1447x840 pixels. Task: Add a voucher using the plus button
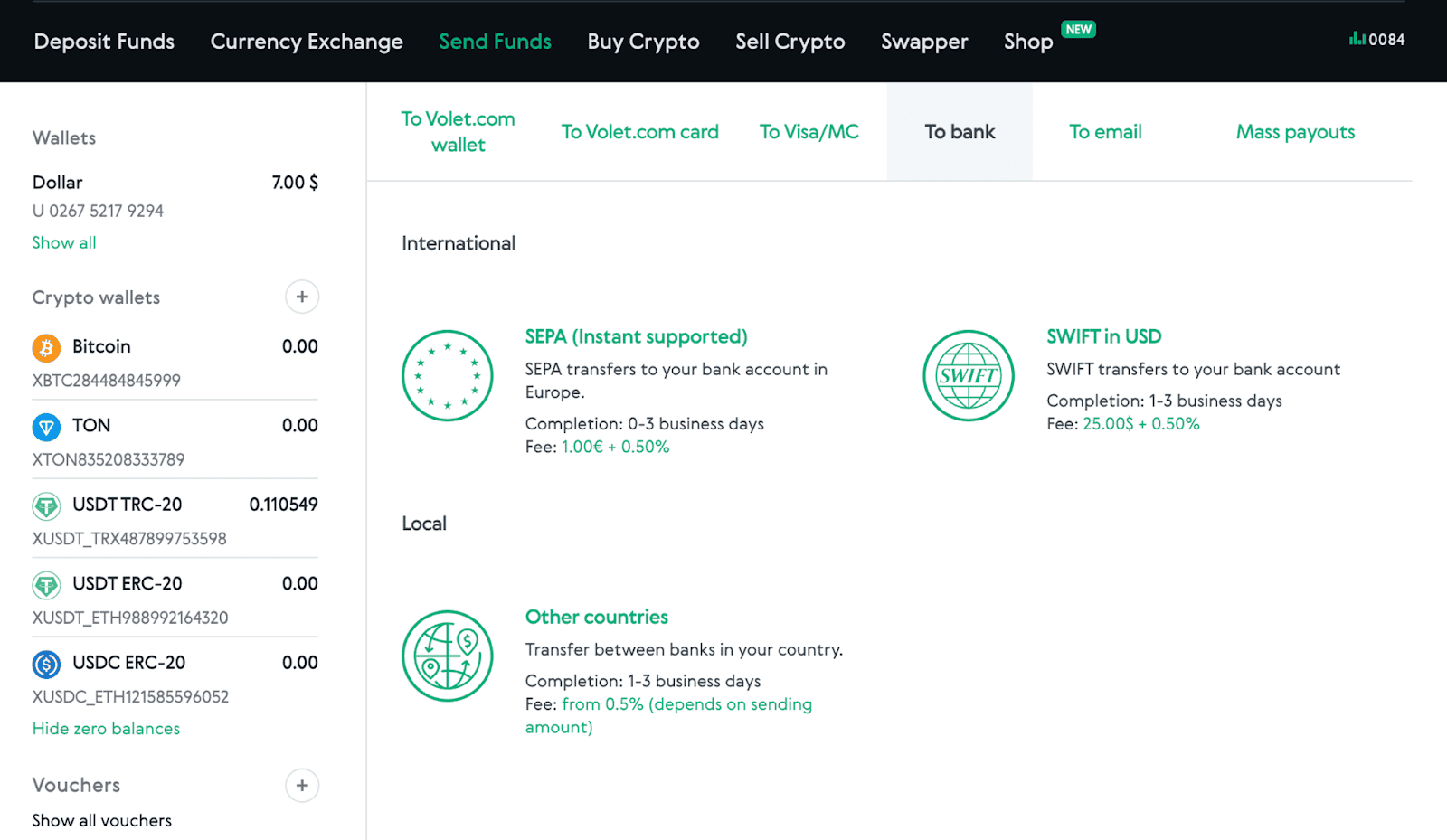click(302, 785)
